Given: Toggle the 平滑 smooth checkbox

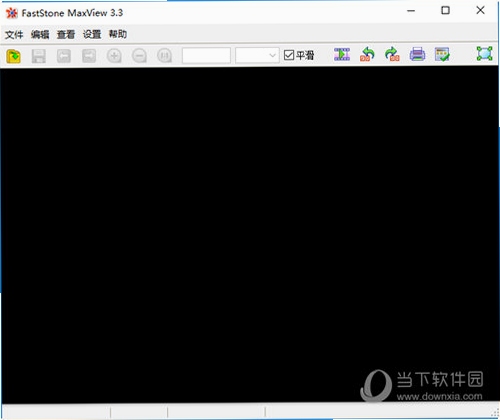Looking at the screenshot, I should (289, 55).
